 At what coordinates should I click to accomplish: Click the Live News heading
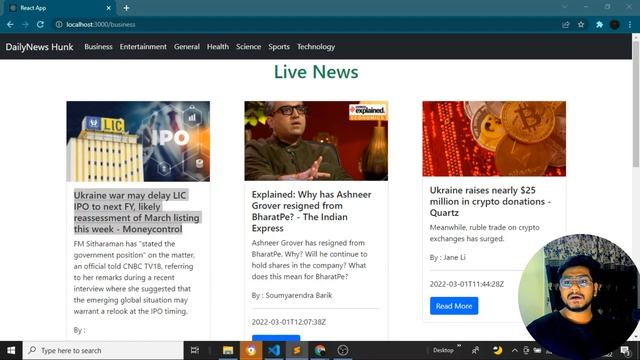[316, 72]
